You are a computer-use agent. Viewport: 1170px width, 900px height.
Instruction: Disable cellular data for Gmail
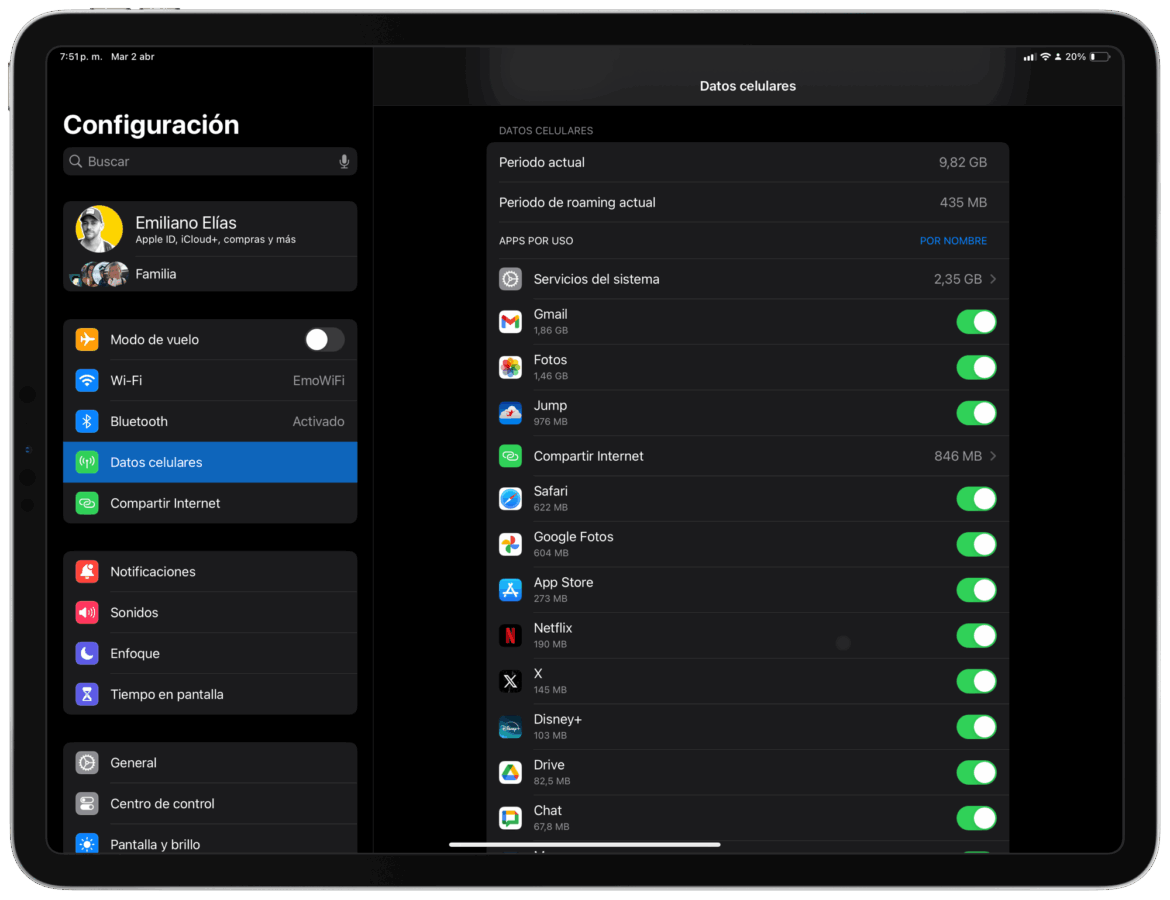tap(976, 321)
